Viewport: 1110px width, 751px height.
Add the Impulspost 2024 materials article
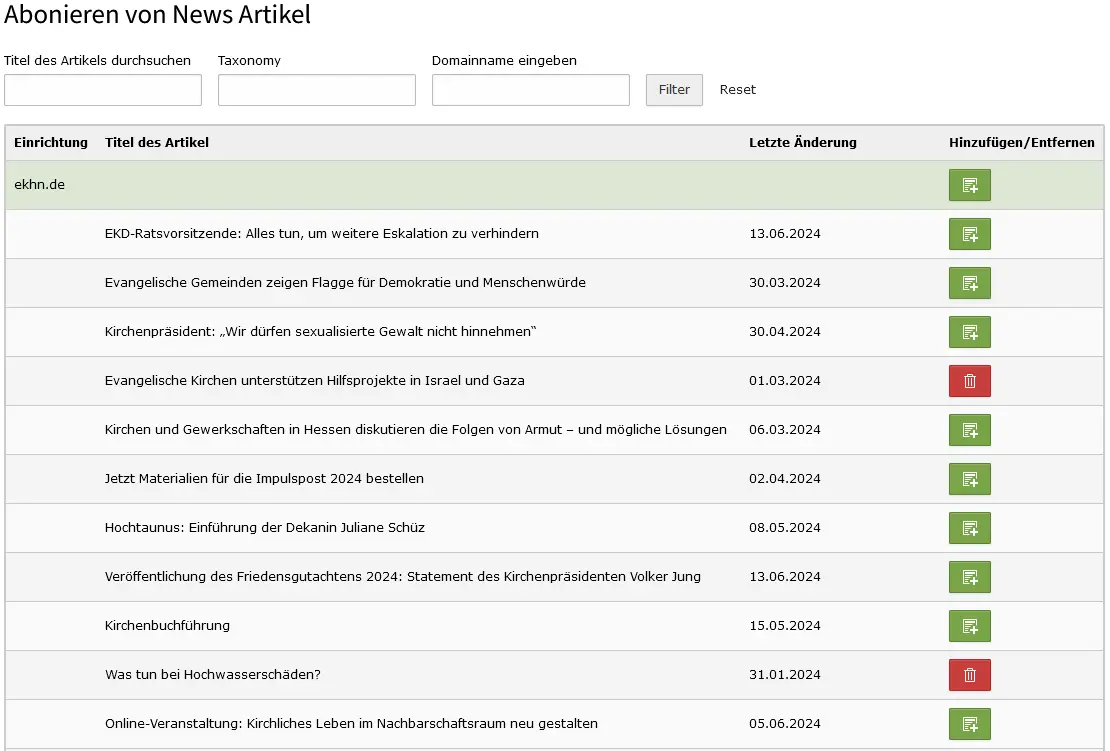(969, 478)
